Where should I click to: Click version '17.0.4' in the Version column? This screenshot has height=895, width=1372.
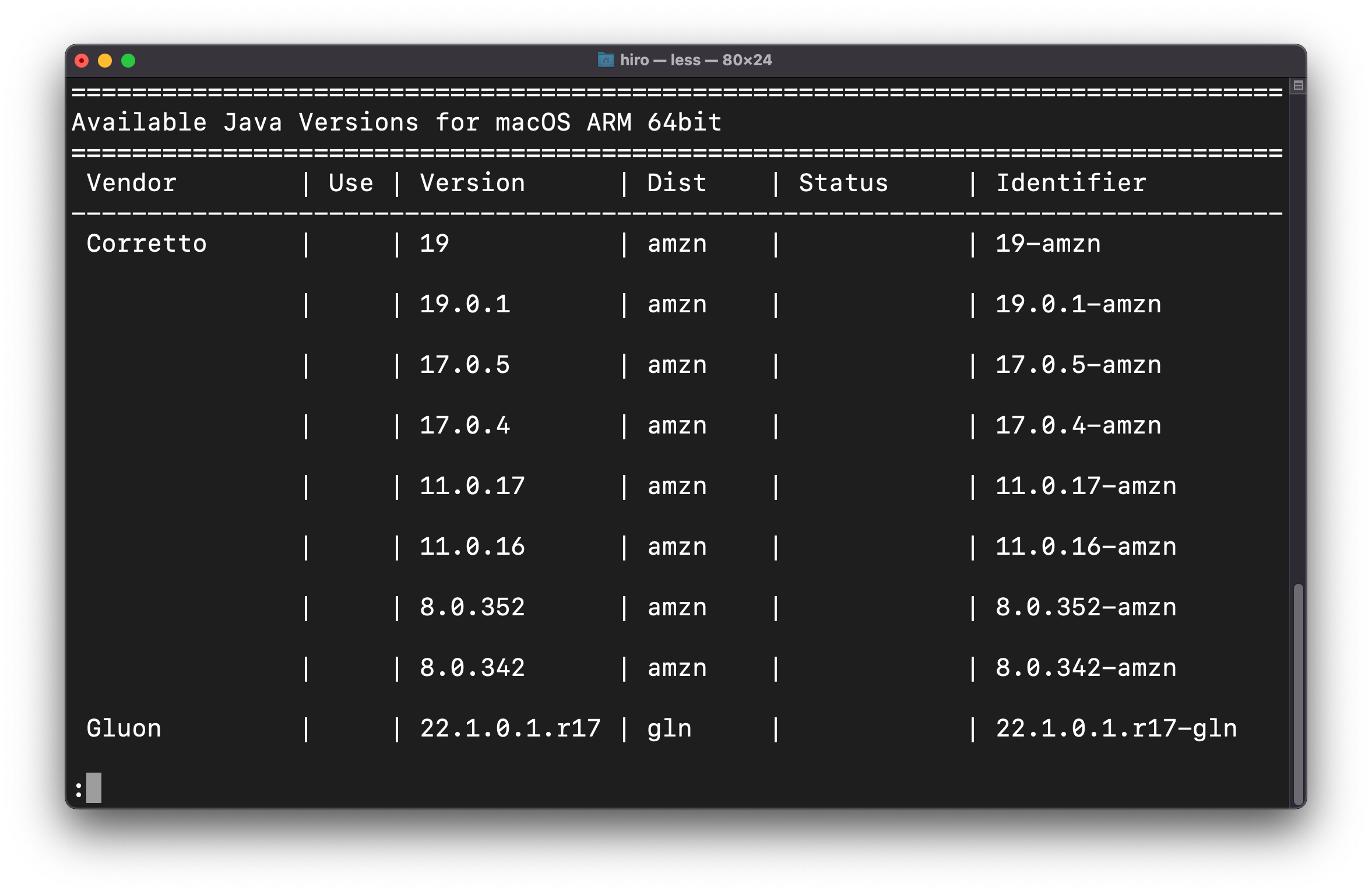click(x=465, y=425)
